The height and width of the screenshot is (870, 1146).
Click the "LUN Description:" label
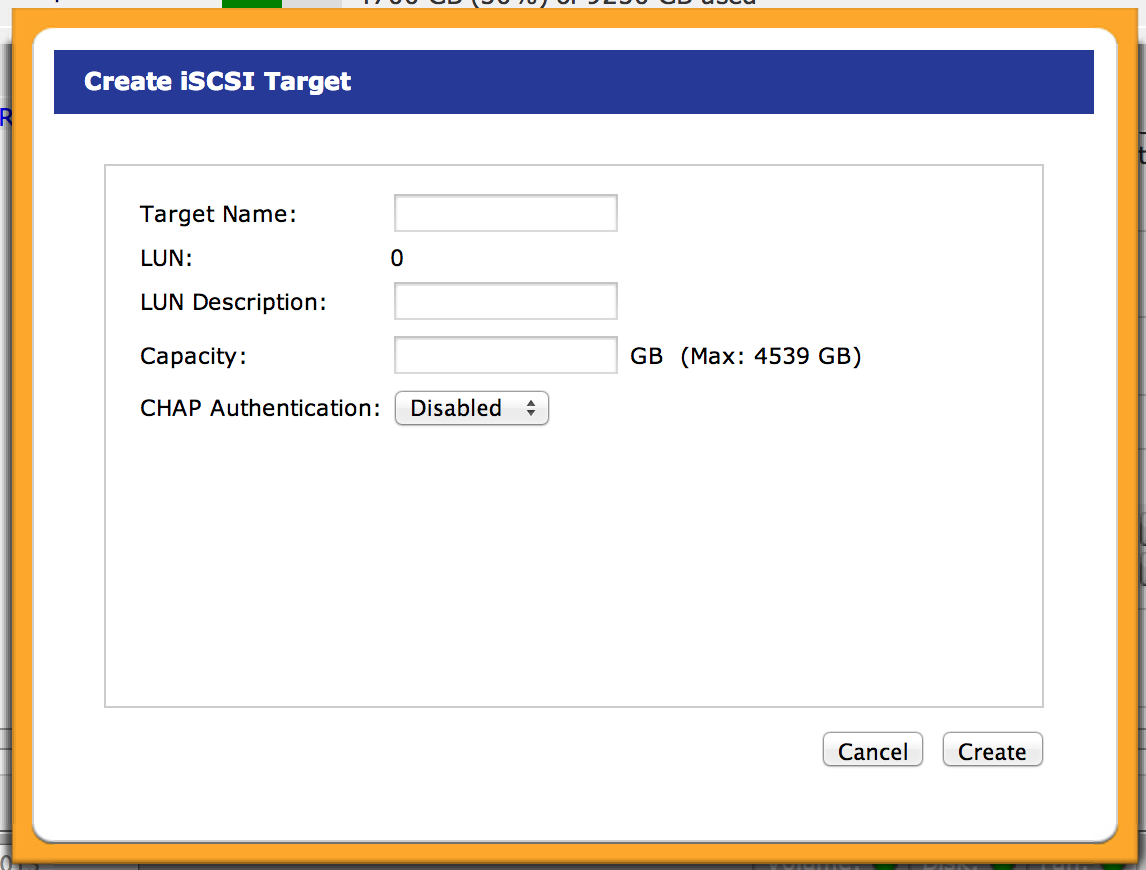click(x=233, y=302)
